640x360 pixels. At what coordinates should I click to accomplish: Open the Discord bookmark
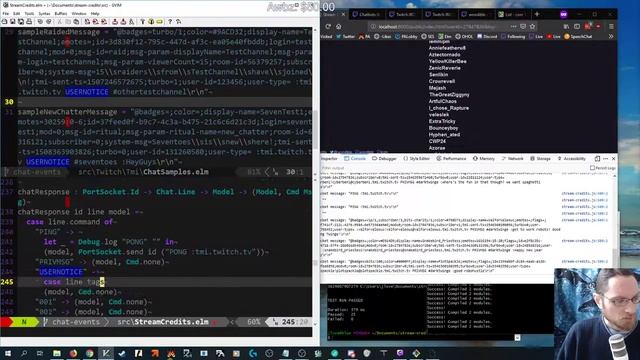(x=487, y=36)
